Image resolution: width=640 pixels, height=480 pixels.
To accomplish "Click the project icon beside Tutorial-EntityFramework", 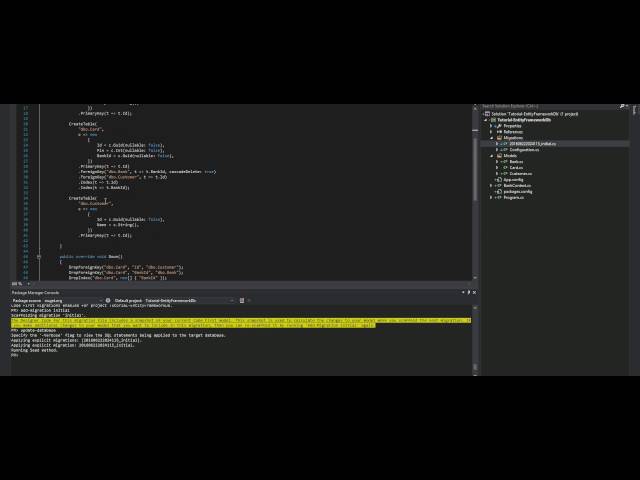I will [x=493, y=120].
